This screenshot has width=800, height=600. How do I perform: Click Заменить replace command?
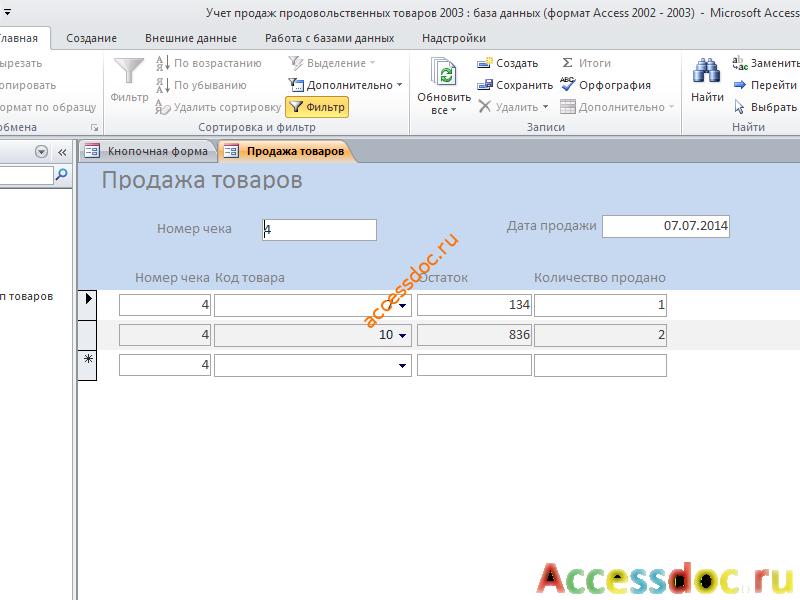coord(765,63)
